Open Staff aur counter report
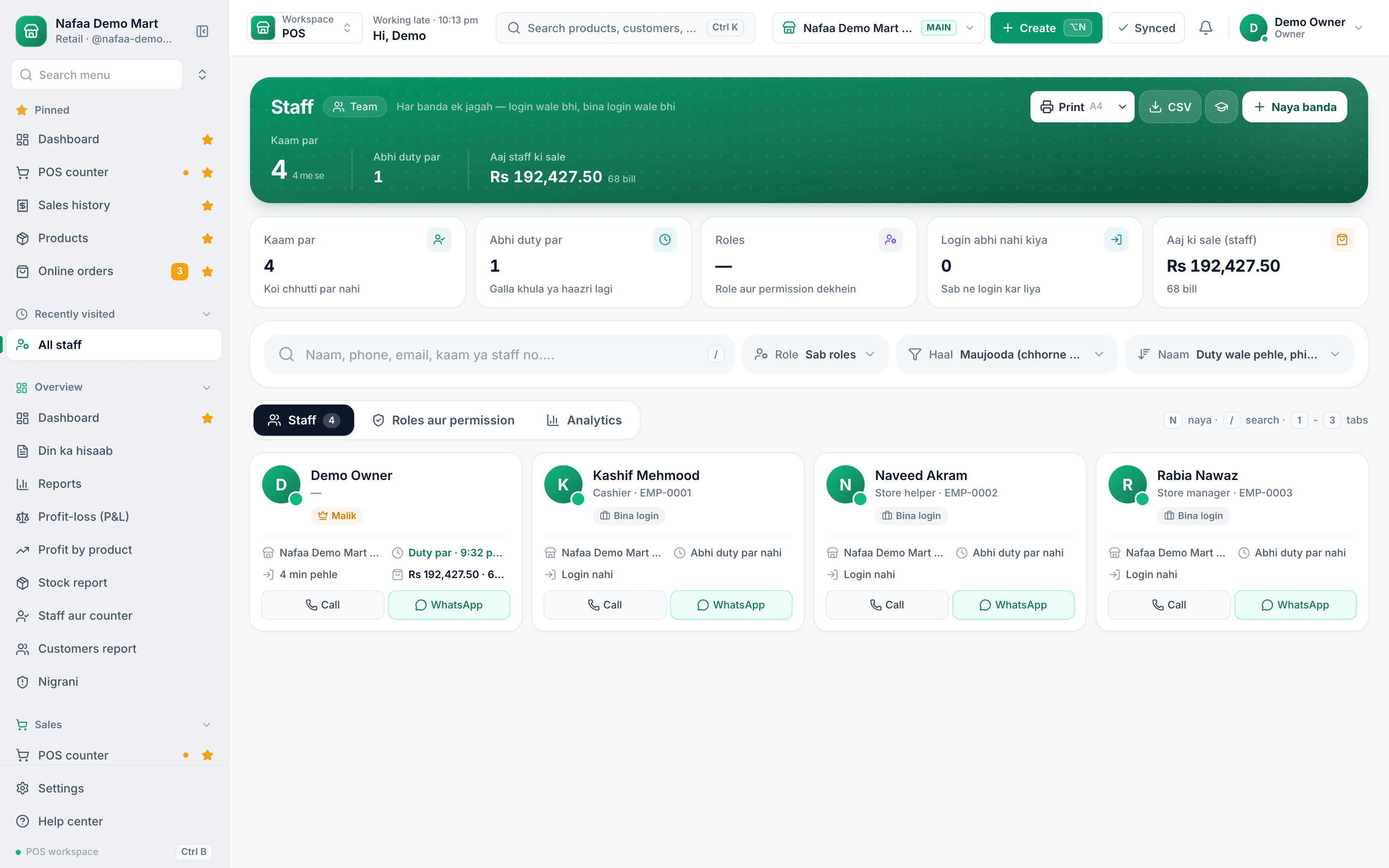Screen dimensions: 1389x868 tap(114, 615)
